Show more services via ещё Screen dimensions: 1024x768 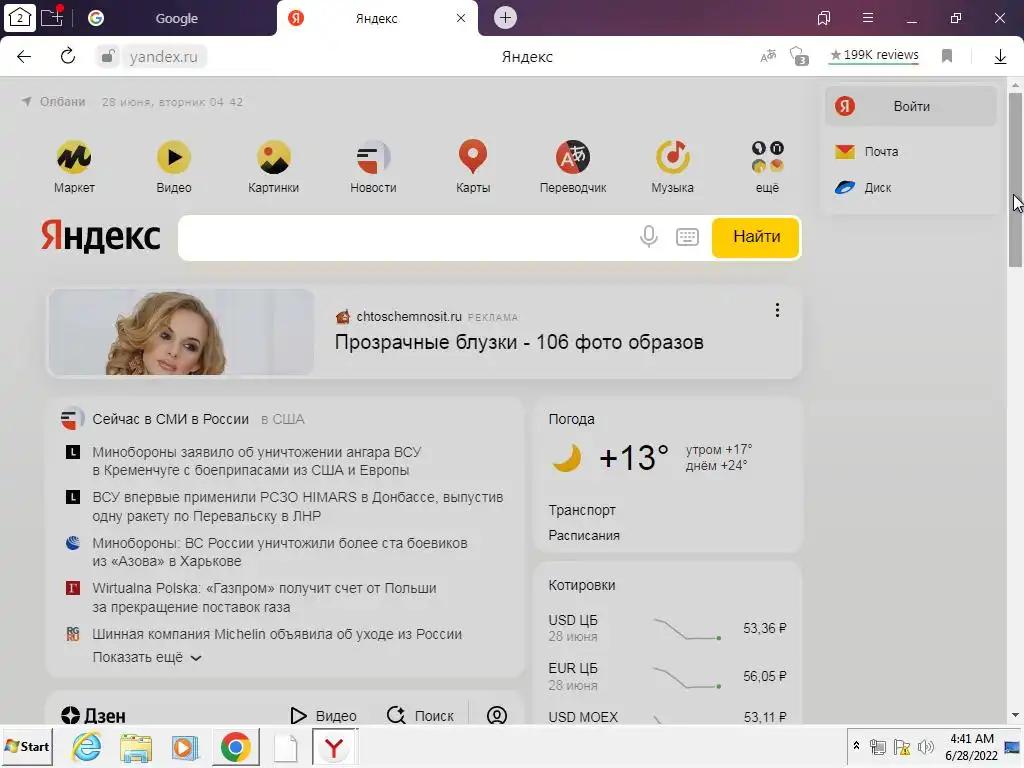click(x=767, y=167)
